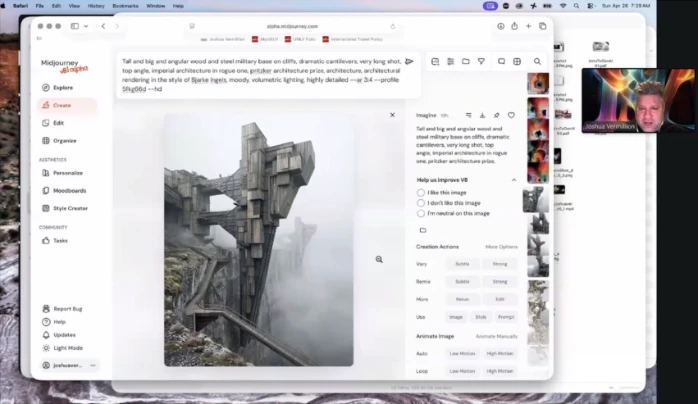The width and height of the screenshot is (698, 404).
Task: Click the Safari address bar alpha.midjourney.com
Action: [292, 26]
